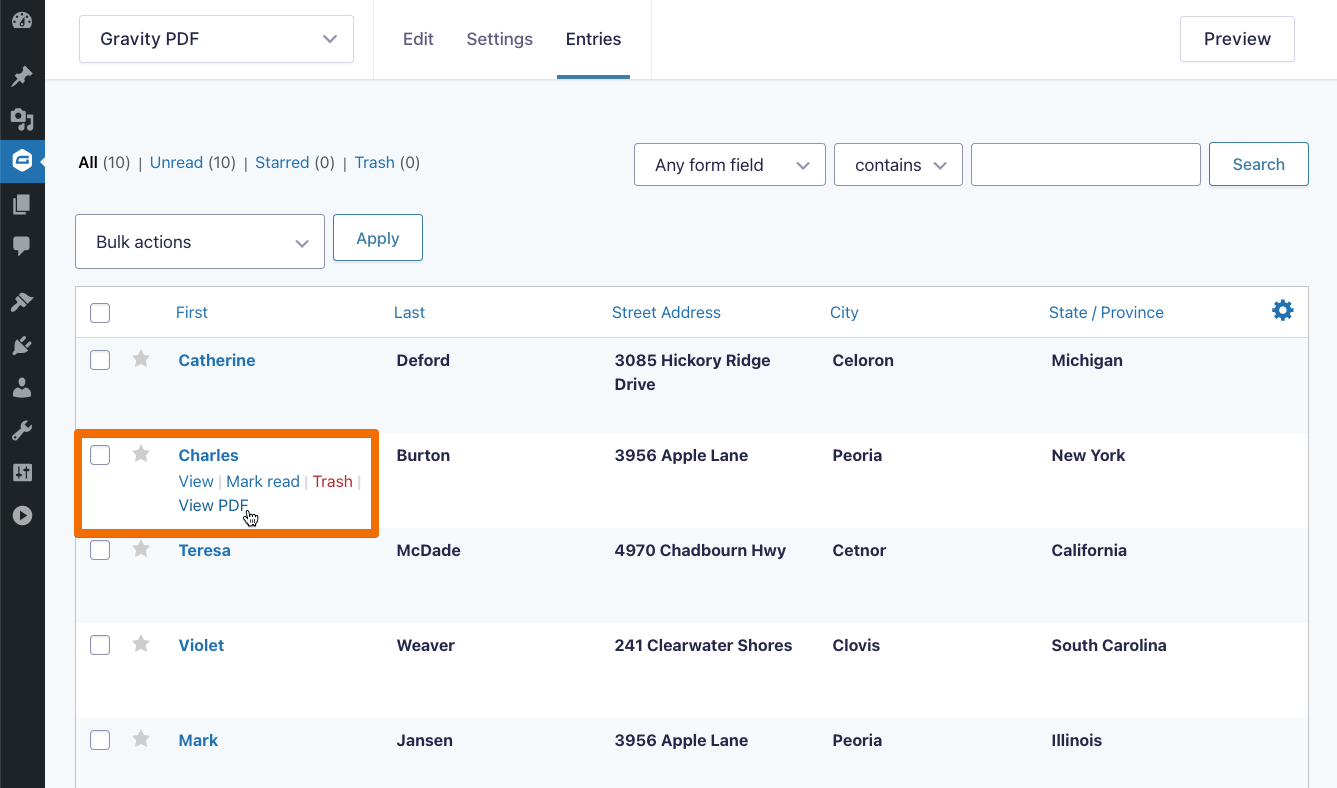Switch to the Entries tab

[x=593, y=39]
